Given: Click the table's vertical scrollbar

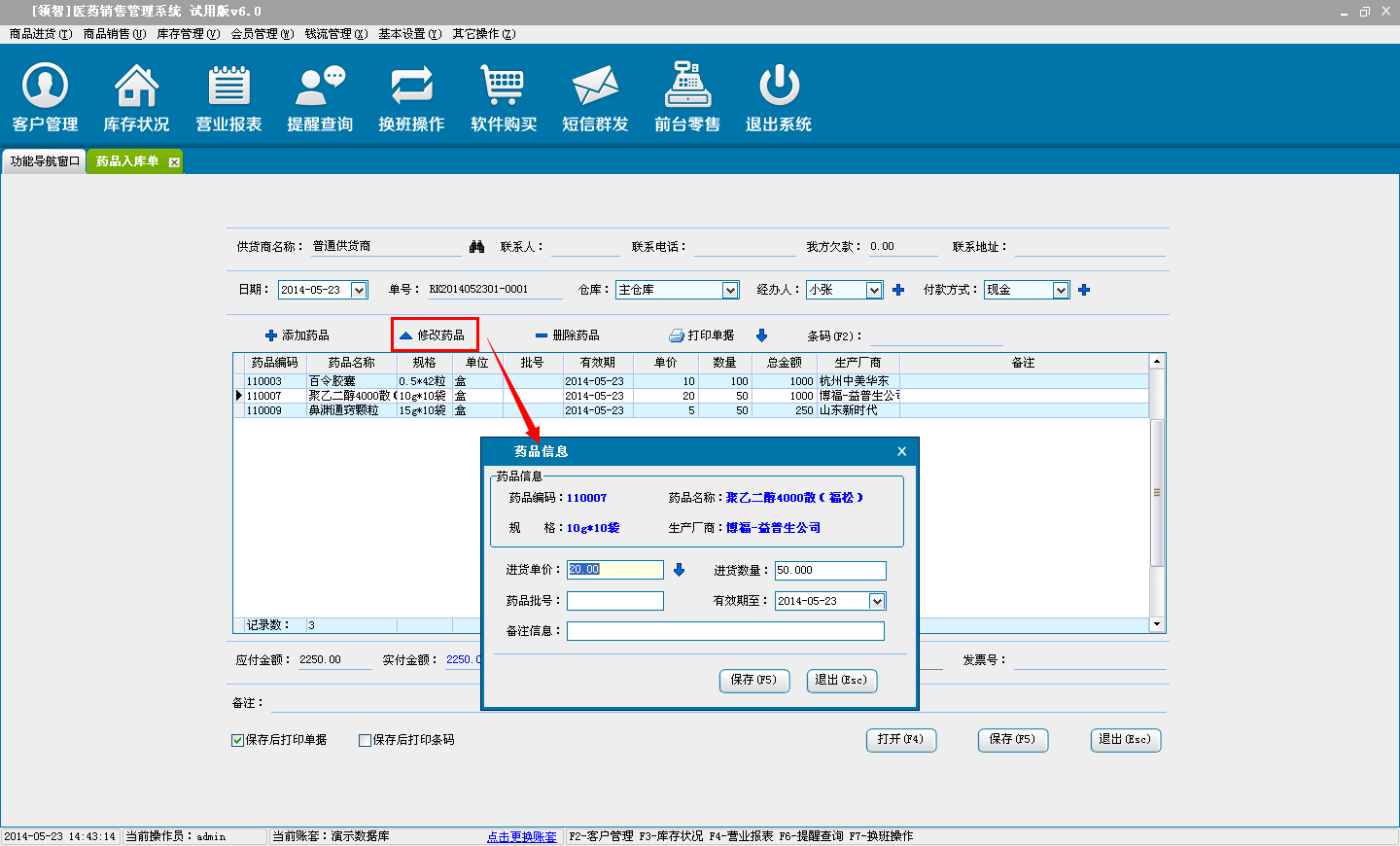Looking at the screenshot, I should click(1157, 492).
